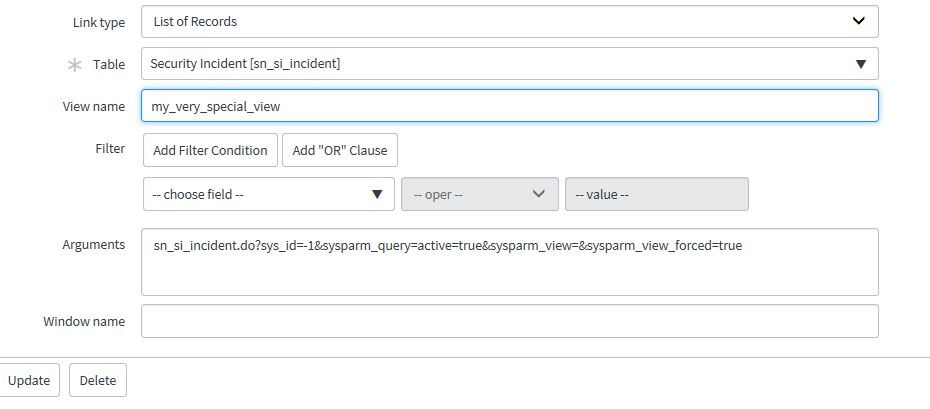Click the "Arguments" field label
Image resolution: width=930 pixels, height=409 pixels.
point(94,244)
